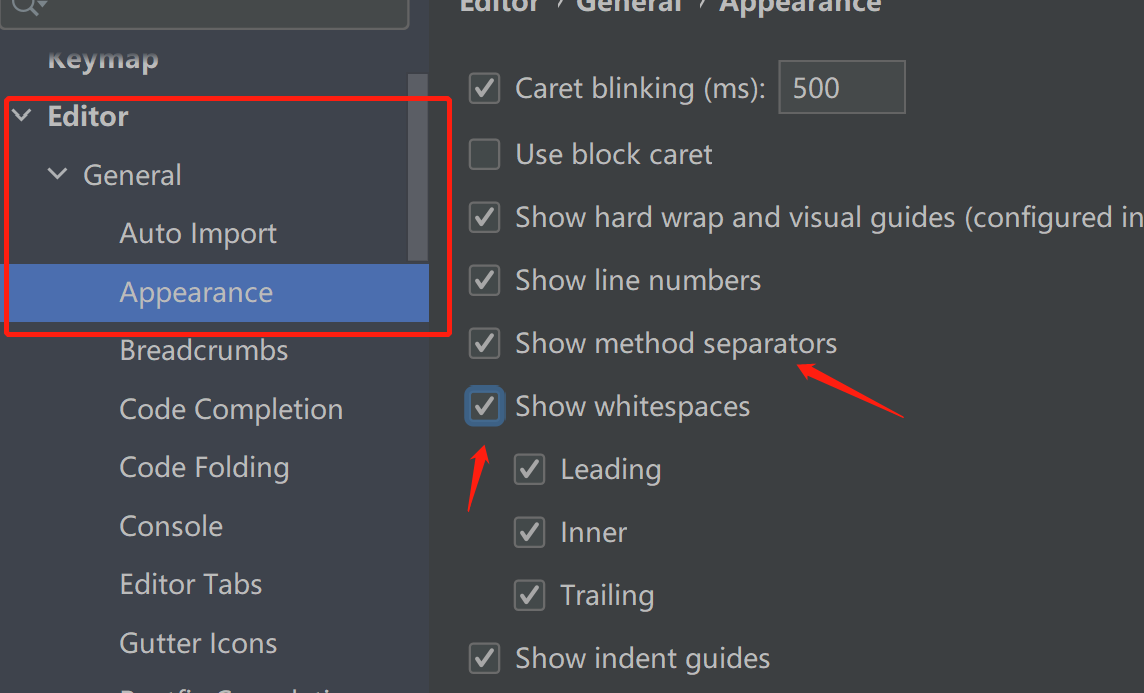Click the search magnifier icon
1144x693 pixels.
26,6
